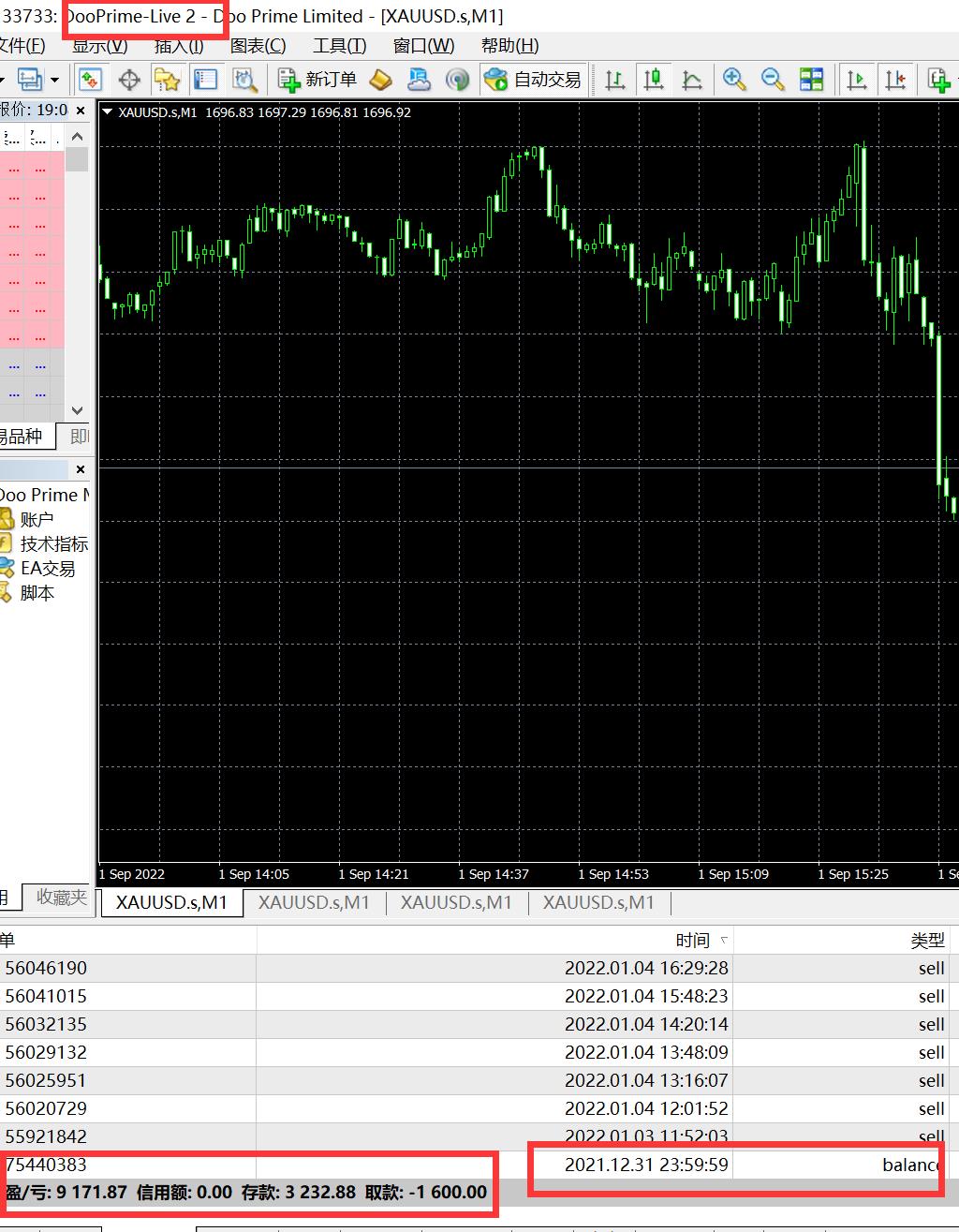Viewport: 959px width, 1232px height.
Task: Toggle chart auto-scroll icon
Action: tap(857, 80)
